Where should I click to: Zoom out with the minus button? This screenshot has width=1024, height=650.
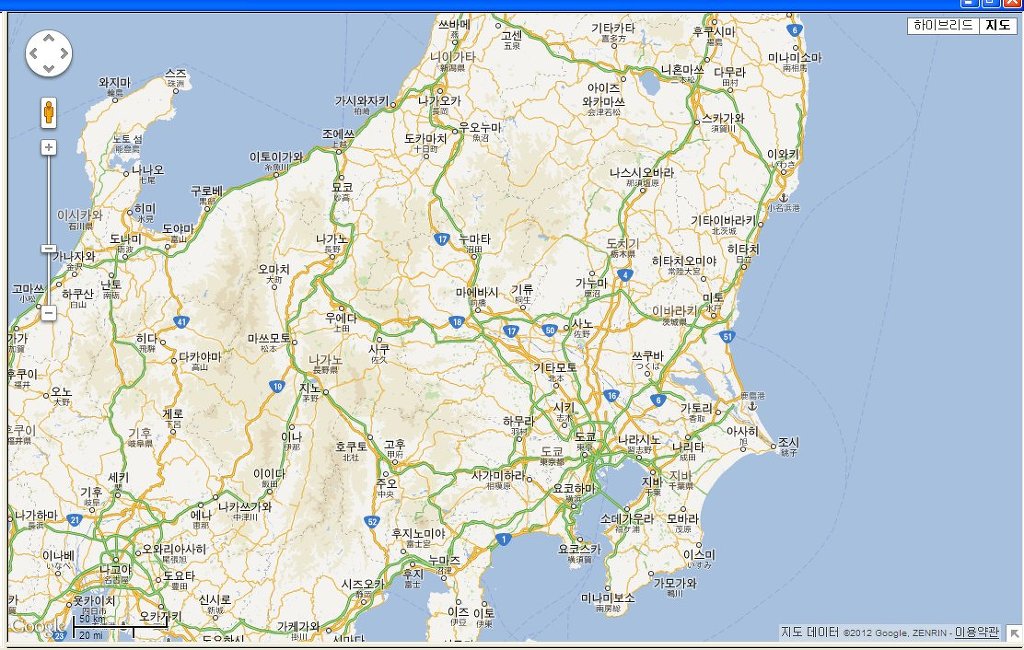(48, 313)
